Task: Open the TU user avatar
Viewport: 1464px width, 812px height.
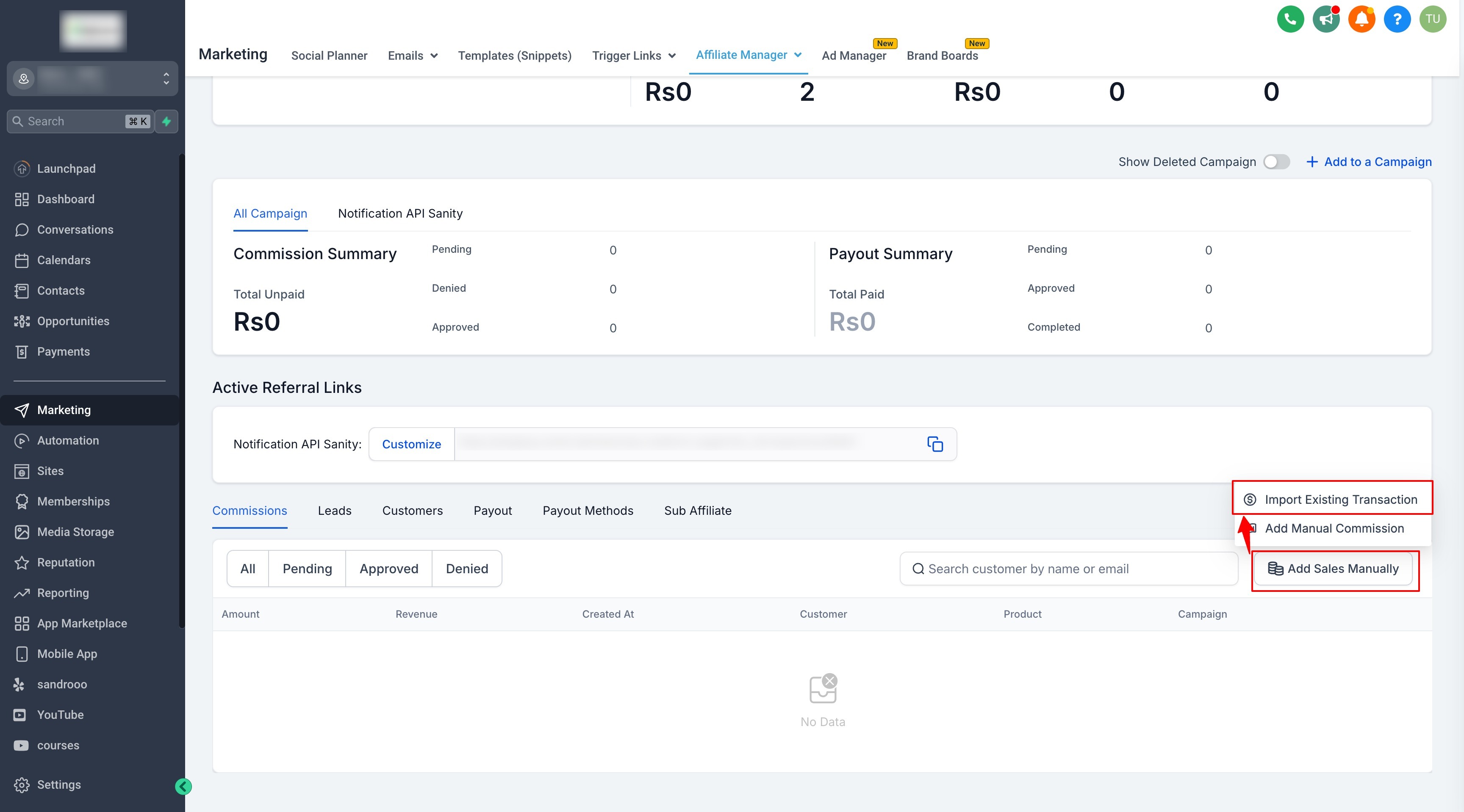Action: coord(1432,19)
